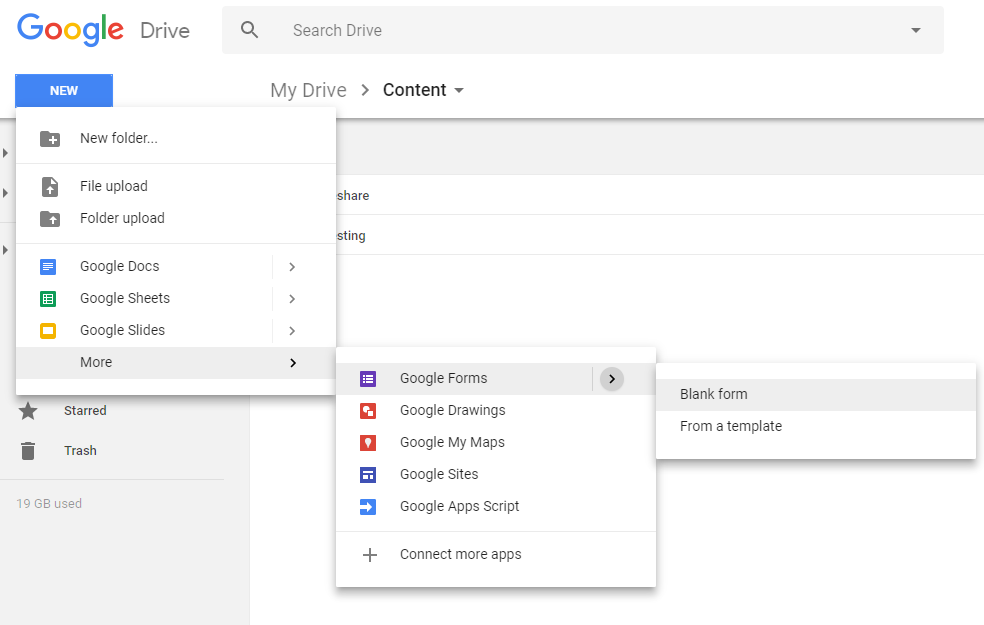Screen dimensions: 984x625
Task: Click the 19 GB used storage text
Action: 49,504
